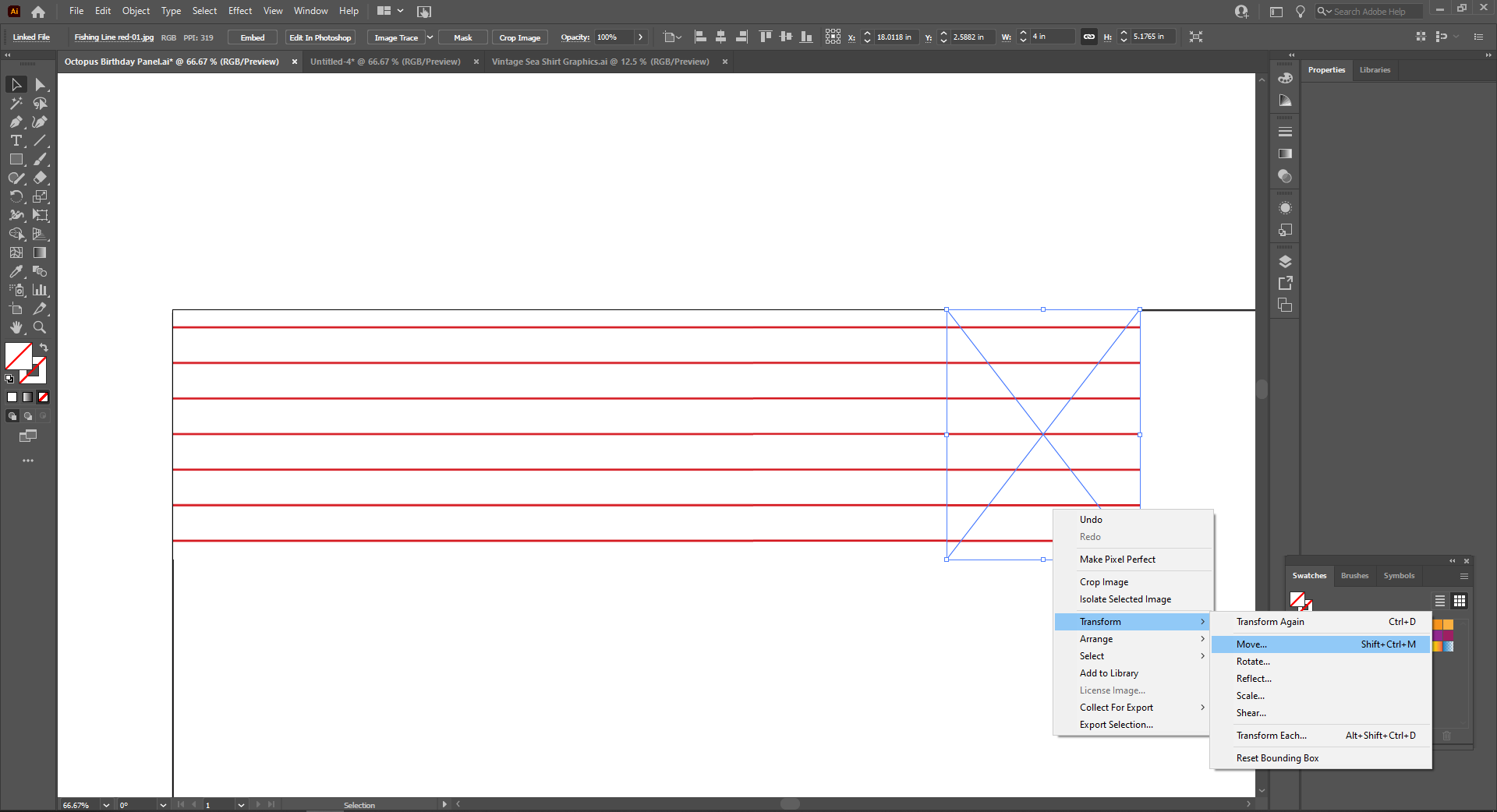The width and height of the screenshot is (1497, 812).
Task: Switch to the Libraries tab
Action: point(1375,70)
